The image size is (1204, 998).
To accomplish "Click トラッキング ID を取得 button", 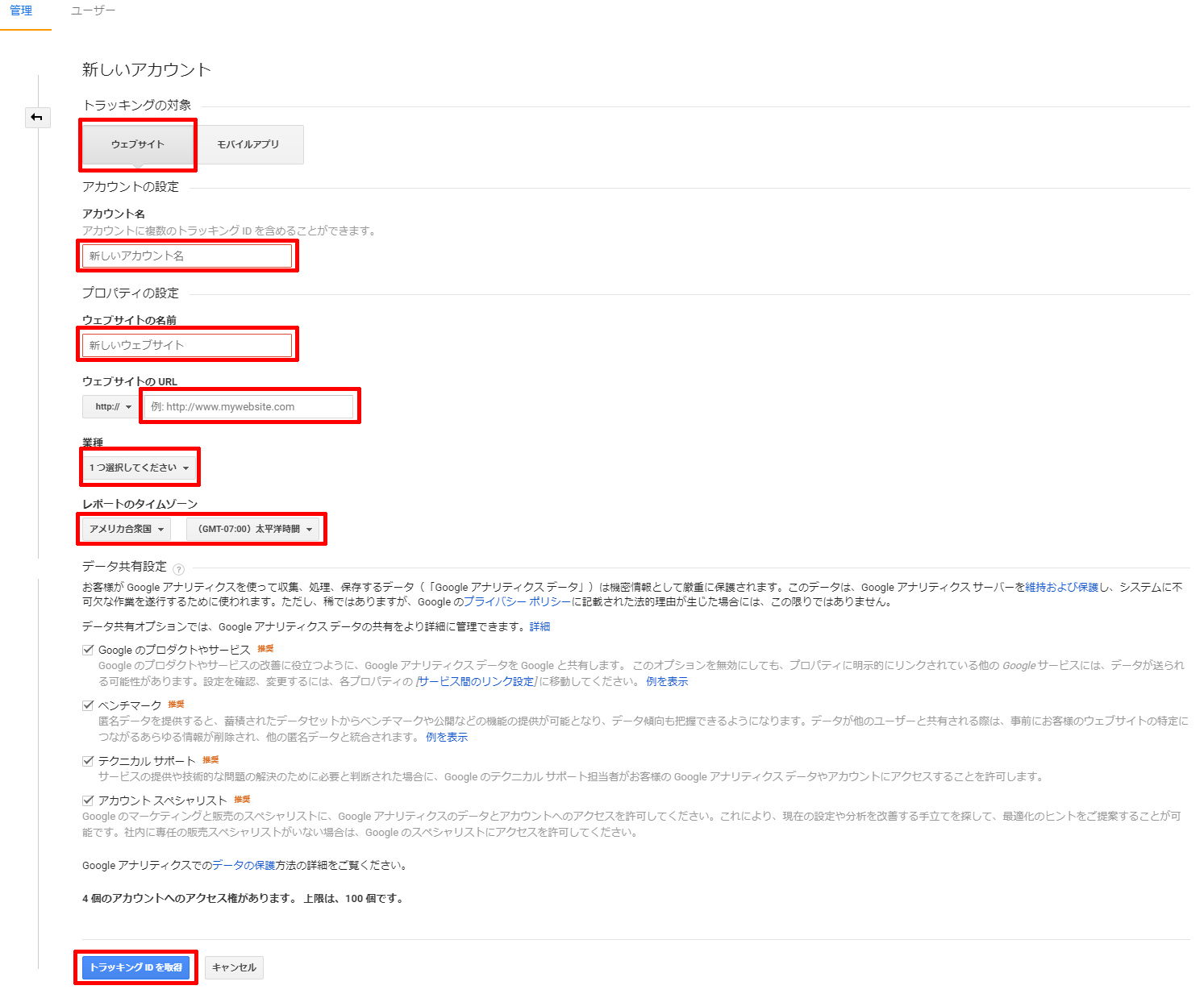I will click(x=135, y=967).
